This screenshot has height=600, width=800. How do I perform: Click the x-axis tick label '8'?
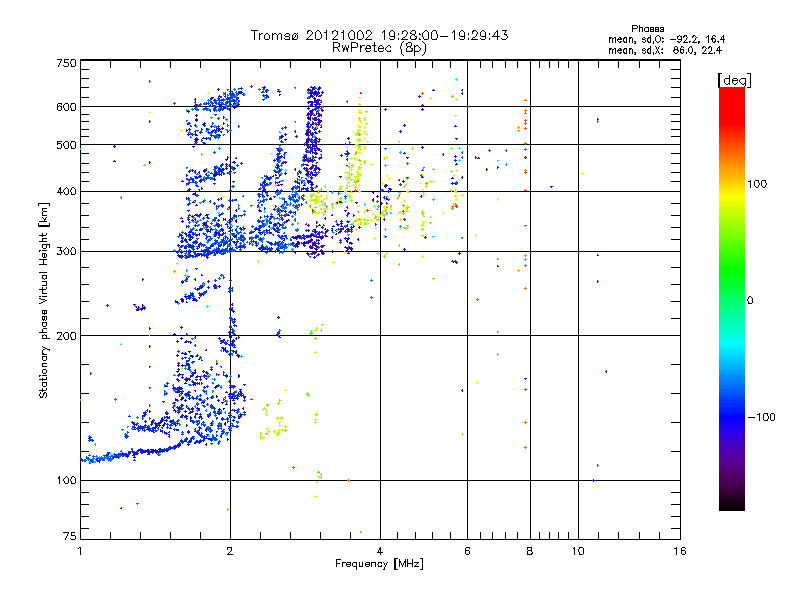[530, 551]
